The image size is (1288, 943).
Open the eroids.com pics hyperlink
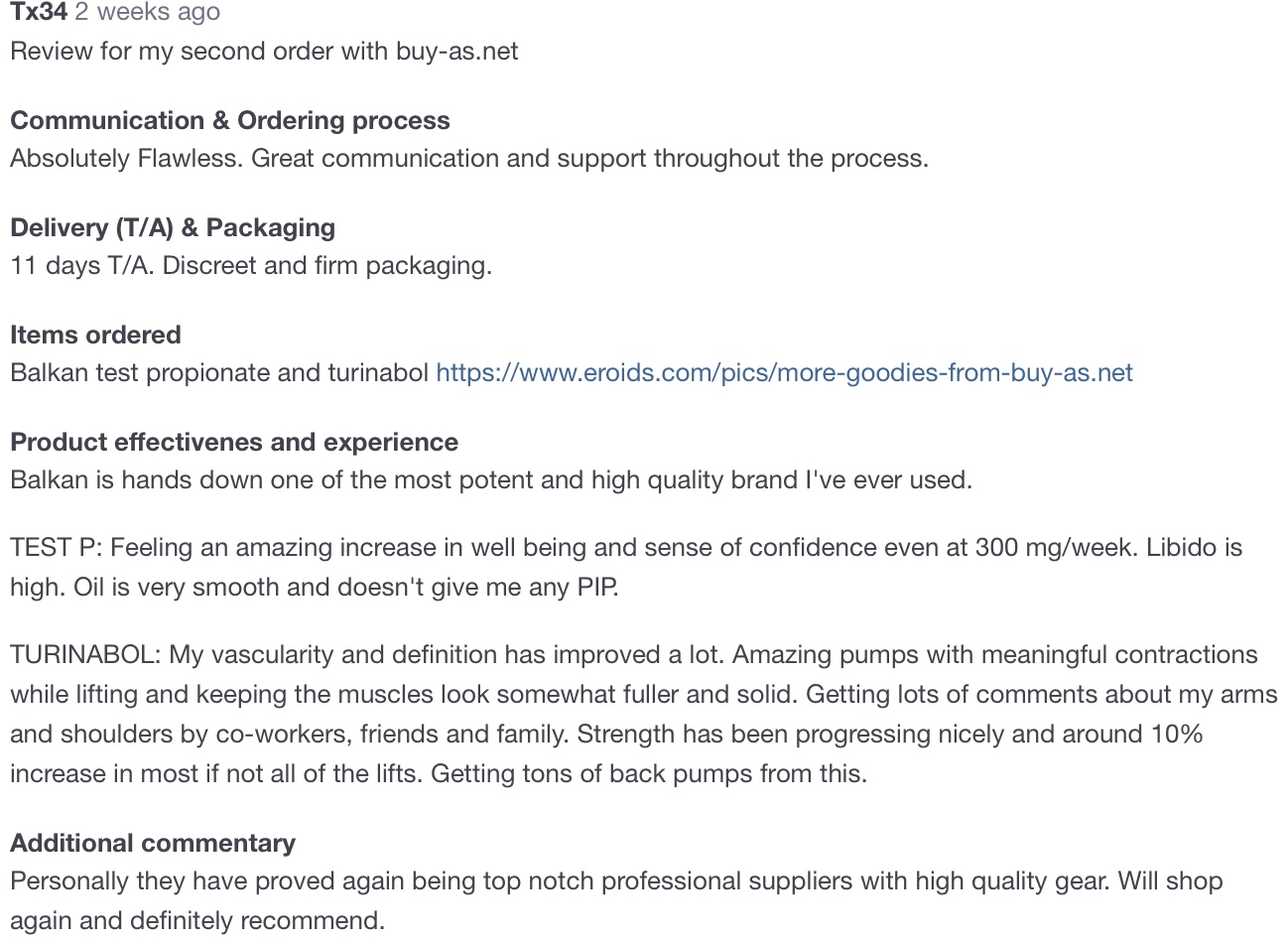[x=783, y=373]
